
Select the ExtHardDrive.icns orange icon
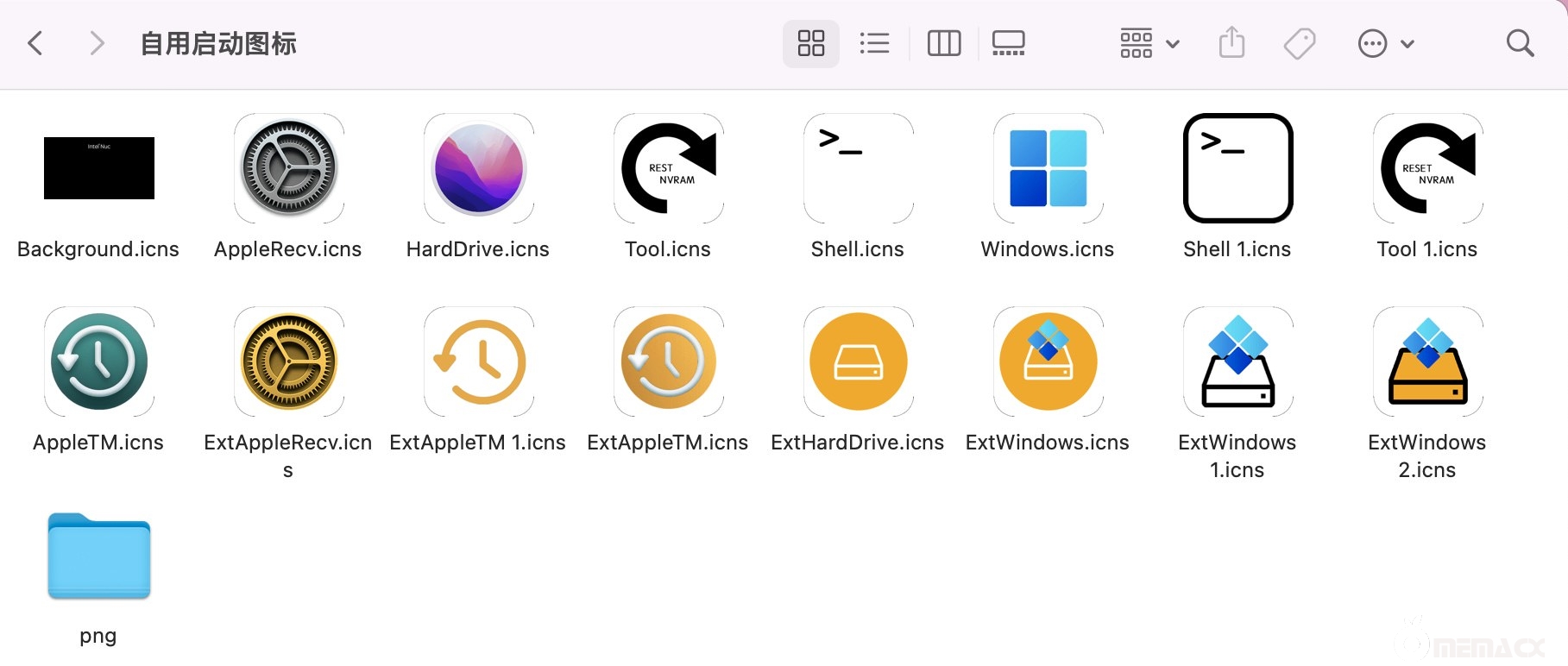pos(859,361)
